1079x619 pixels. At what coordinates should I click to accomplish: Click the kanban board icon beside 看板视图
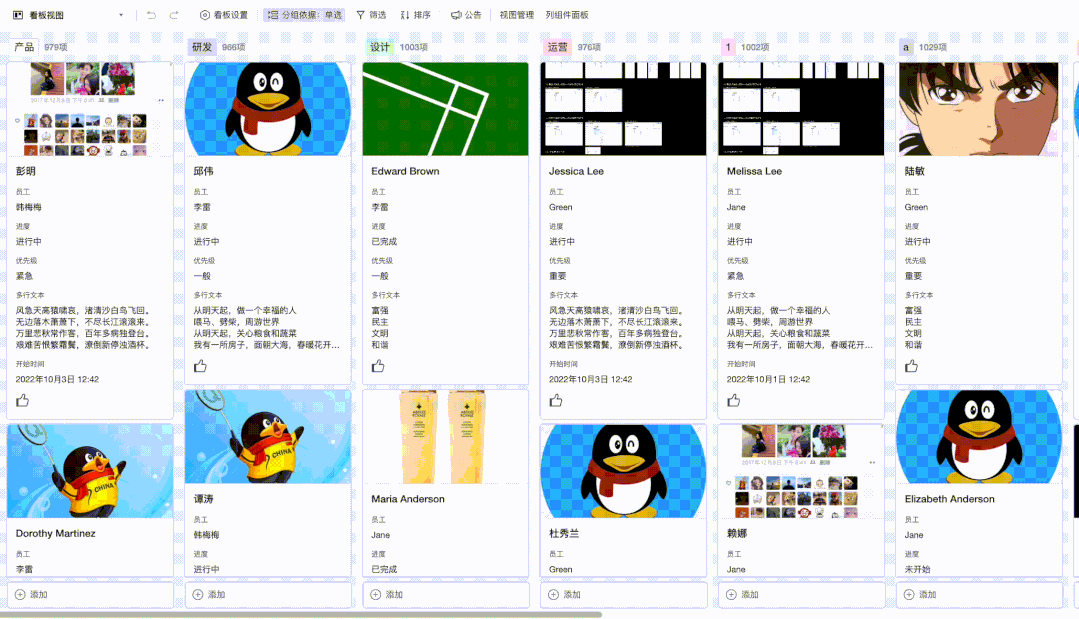(16, 14)
